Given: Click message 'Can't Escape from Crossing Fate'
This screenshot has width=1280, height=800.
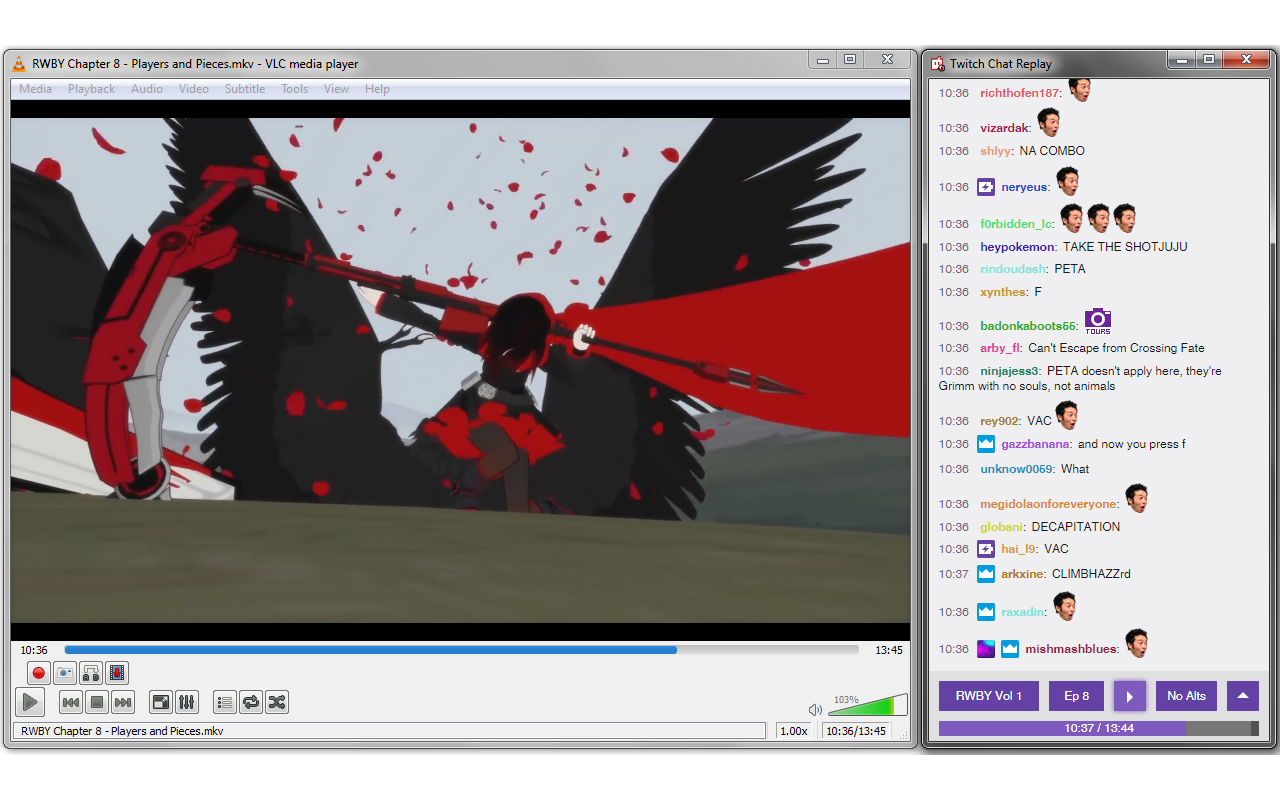Looking at the screenshot, I should [1116, 348].
